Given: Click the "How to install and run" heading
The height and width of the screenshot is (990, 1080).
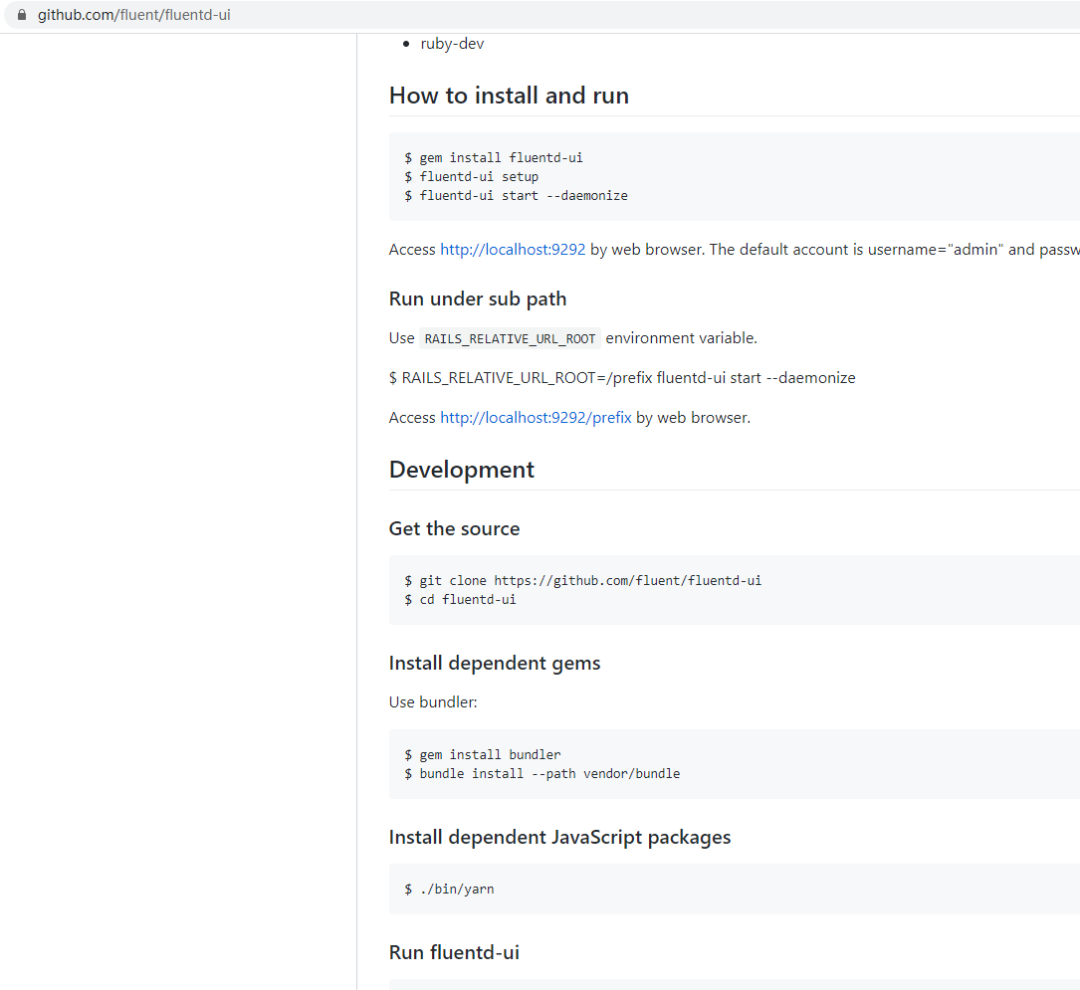Looking at the screenshot, I should point(508,96).
